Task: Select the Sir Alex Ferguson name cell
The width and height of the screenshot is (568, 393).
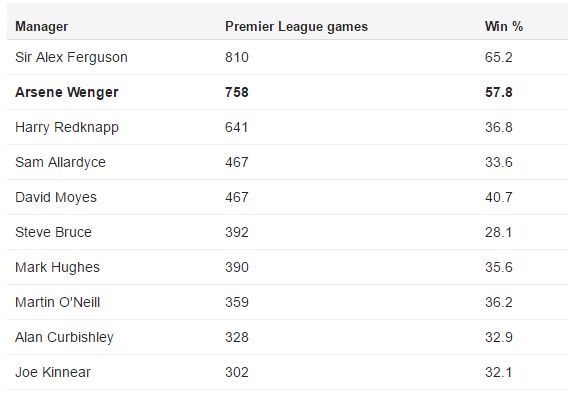Action: 71,57
